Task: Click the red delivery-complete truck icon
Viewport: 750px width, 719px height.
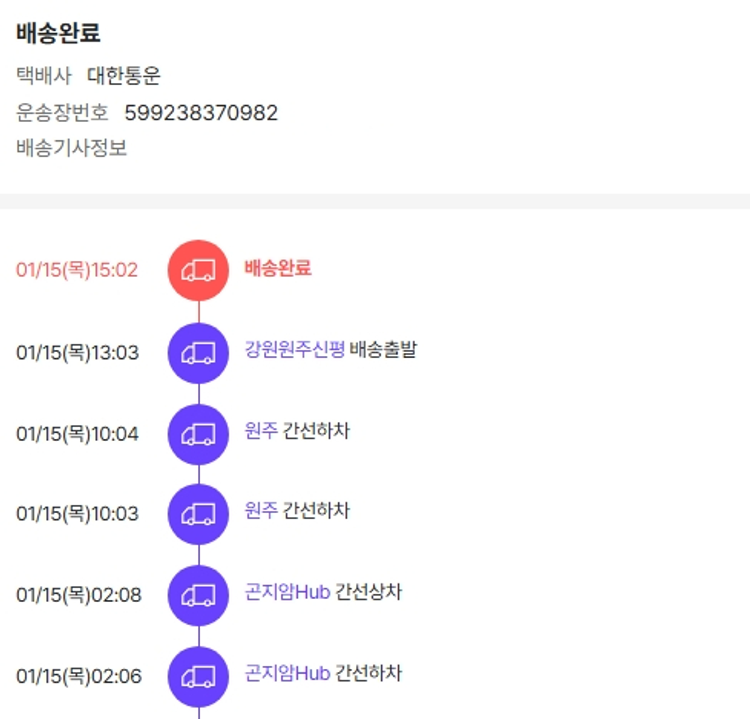Action: pyautogui.click(x=198, y=270)
